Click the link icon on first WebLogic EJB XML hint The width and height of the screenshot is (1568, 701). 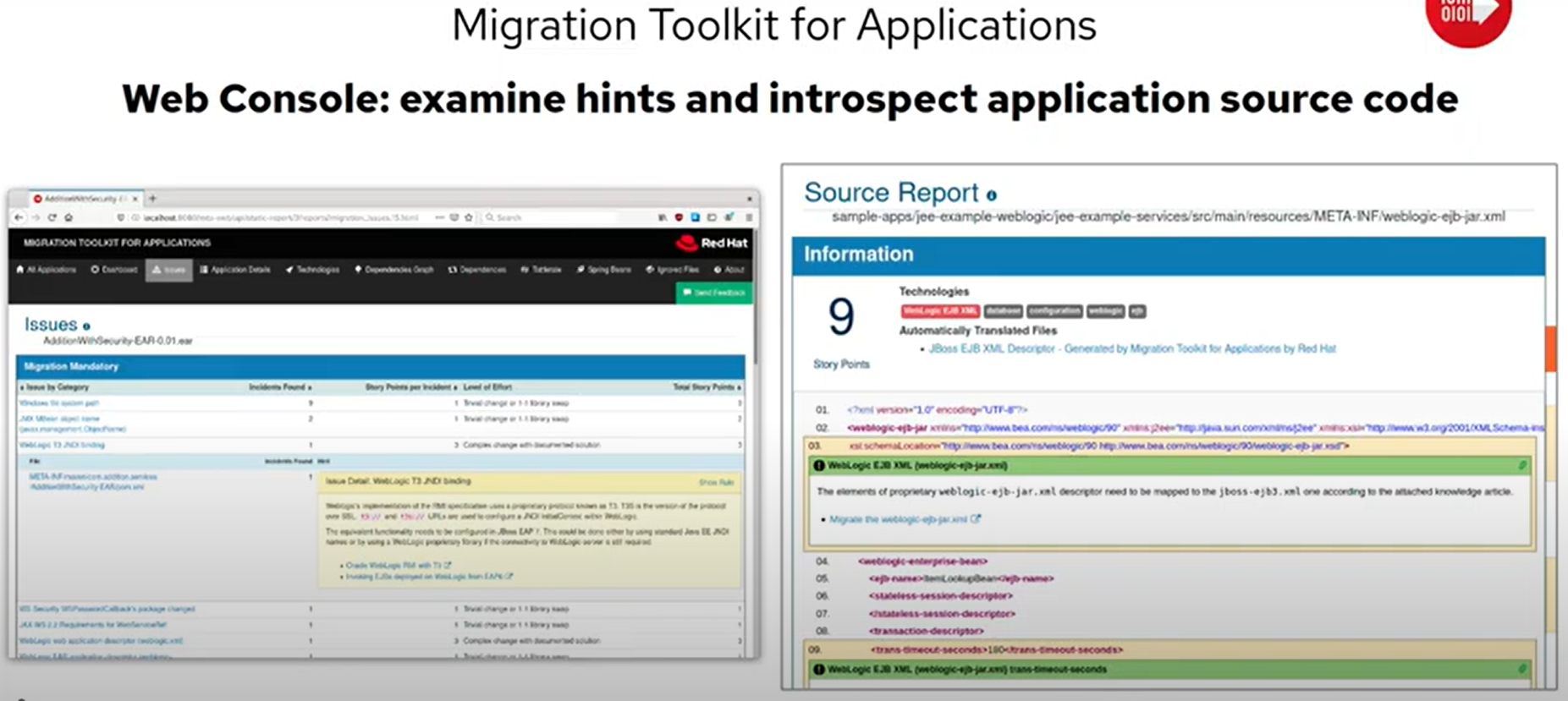[1521, 465]
